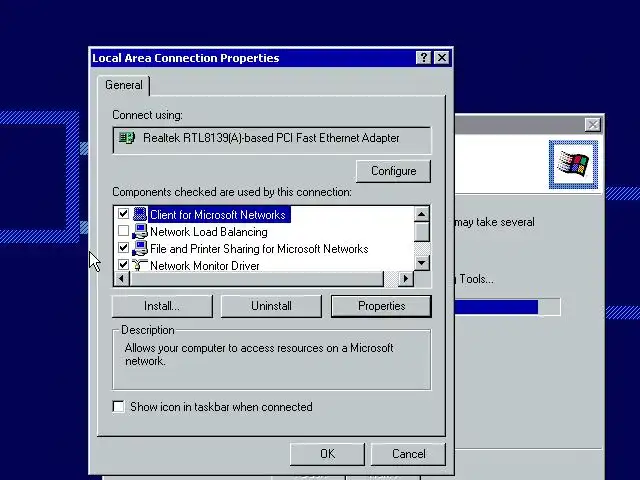Click the description text about Microsoft network

259,354
